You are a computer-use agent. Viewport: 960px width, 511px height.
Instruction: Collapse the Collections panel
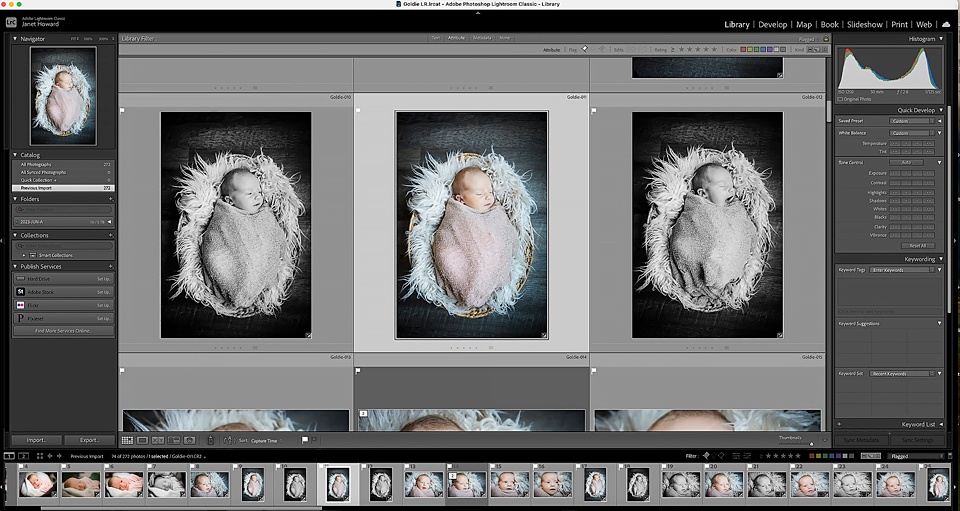pyautogui.click(x=15, y=235)
